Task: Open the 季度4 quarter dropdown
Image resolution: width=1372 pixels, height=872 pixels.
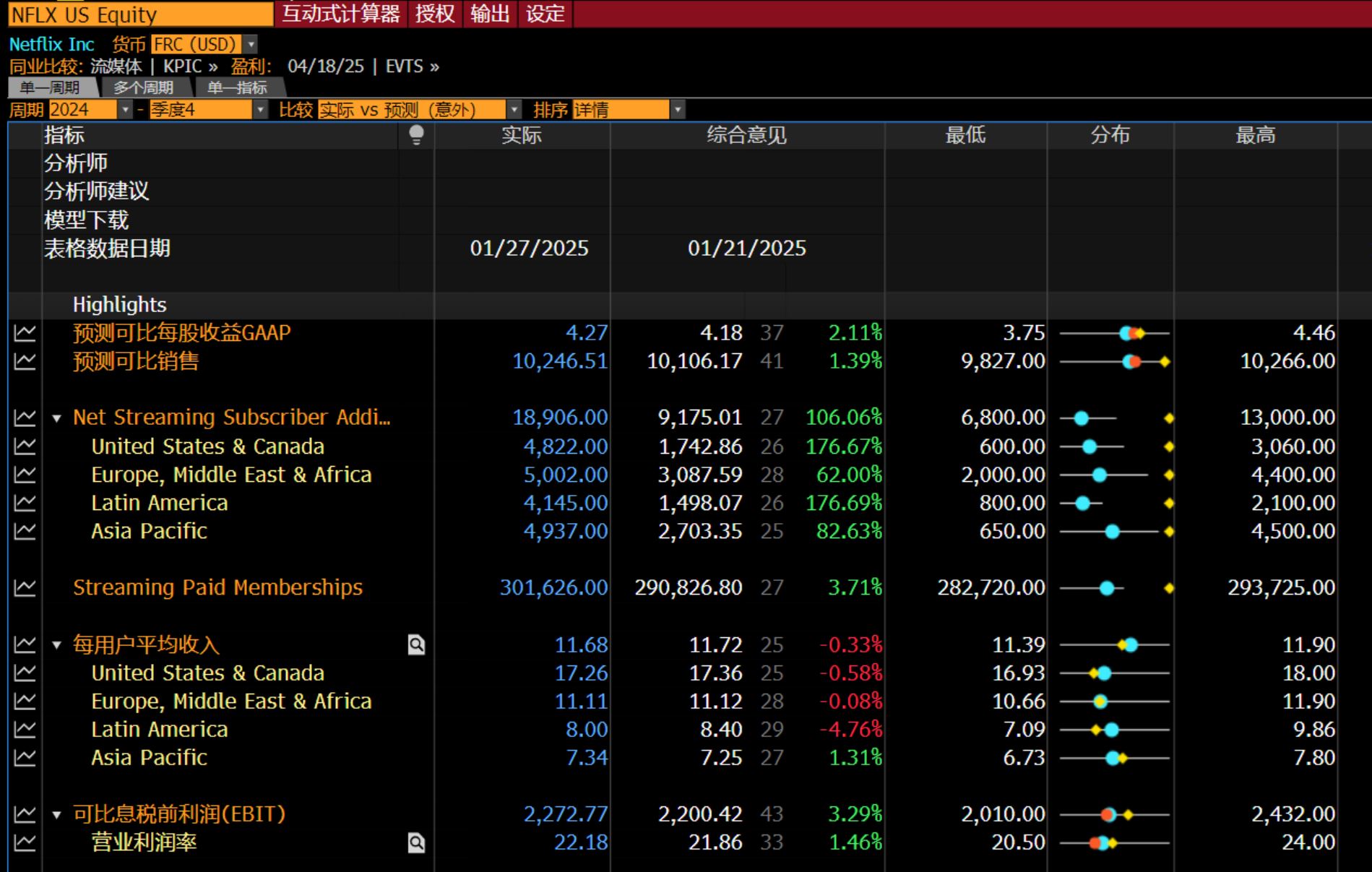Action: pos(260,110)
